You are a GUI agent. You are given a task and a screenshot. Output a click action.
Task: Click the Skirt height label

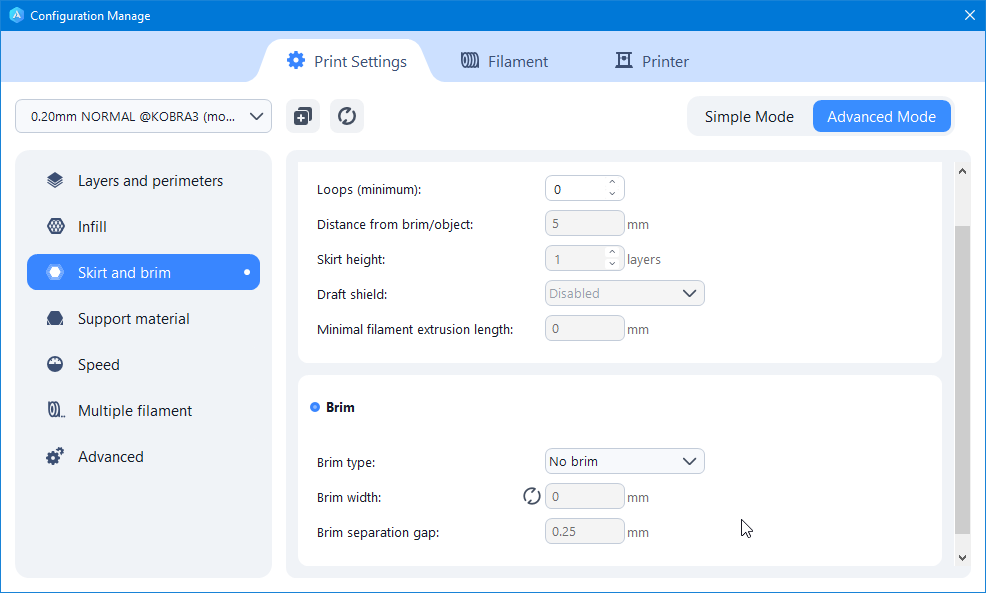pos(351,259)
